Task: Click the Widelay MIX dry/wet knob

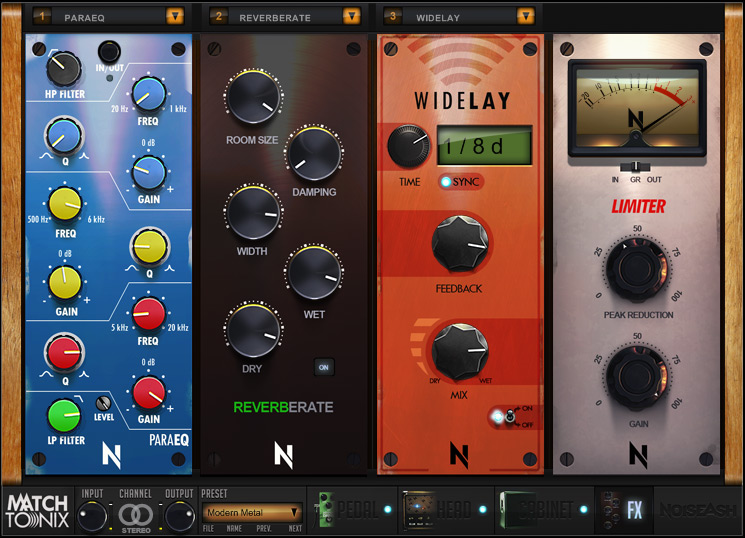Action: tap(460, 352)
